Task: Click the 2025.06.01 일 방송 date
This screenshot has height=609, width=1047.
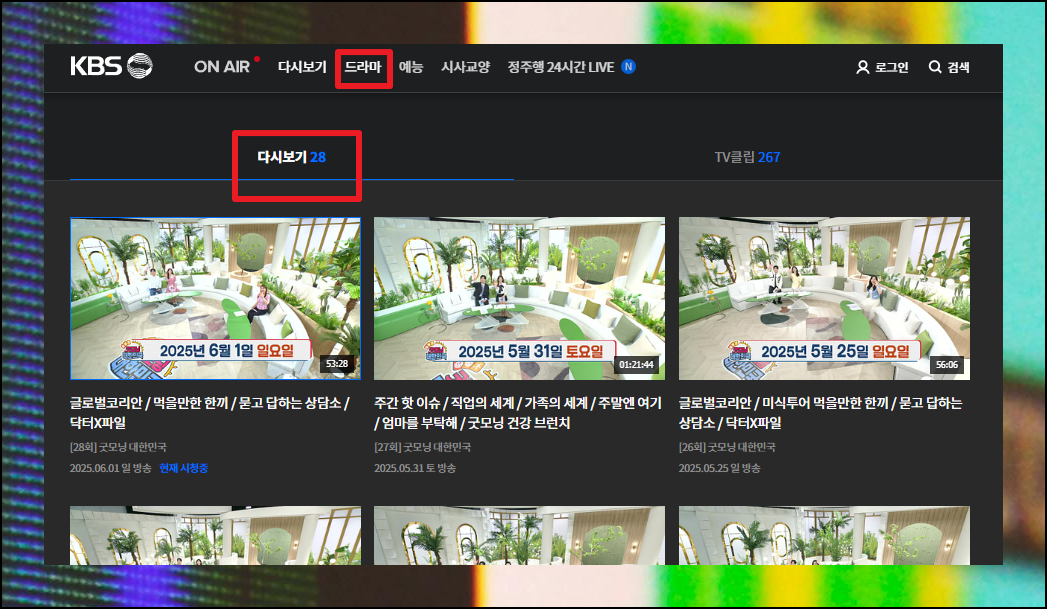Action: pos(110,468)
